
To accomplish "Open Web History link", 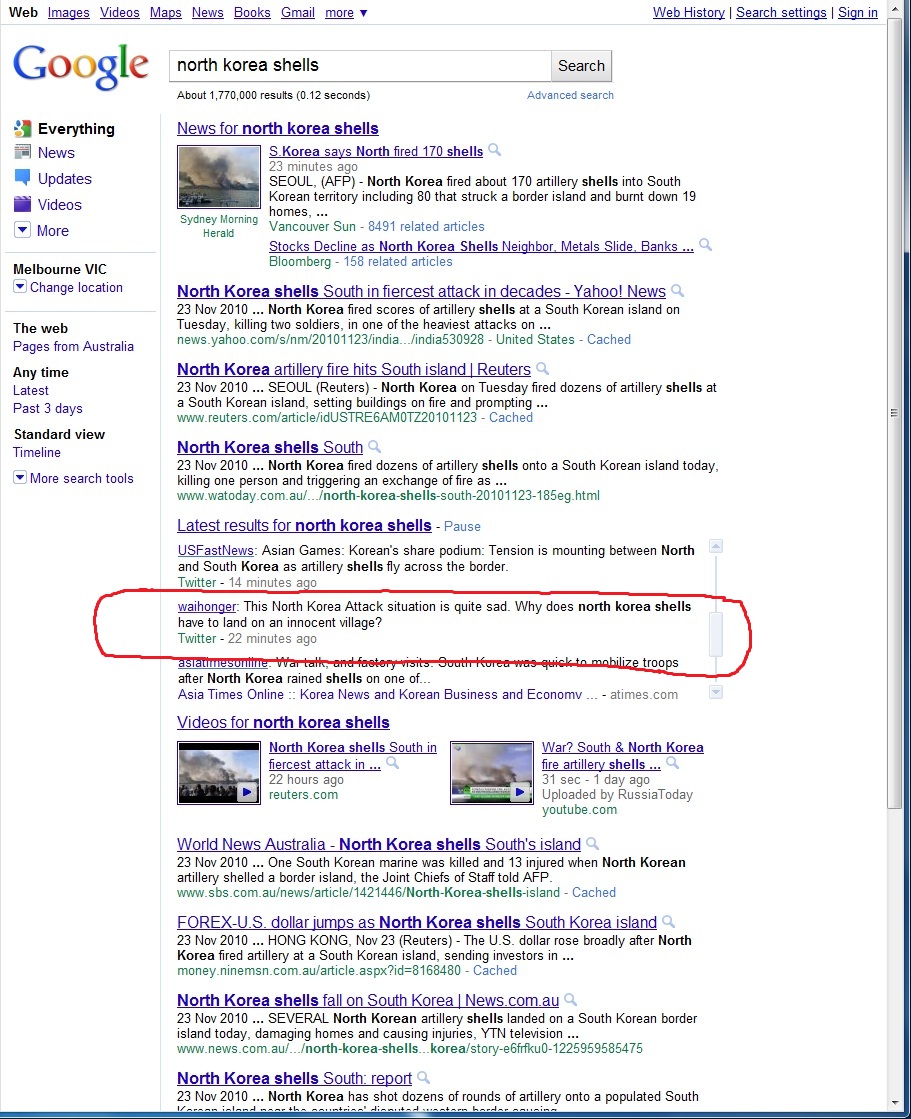I will pyautogui.click(x=688, y=12).
